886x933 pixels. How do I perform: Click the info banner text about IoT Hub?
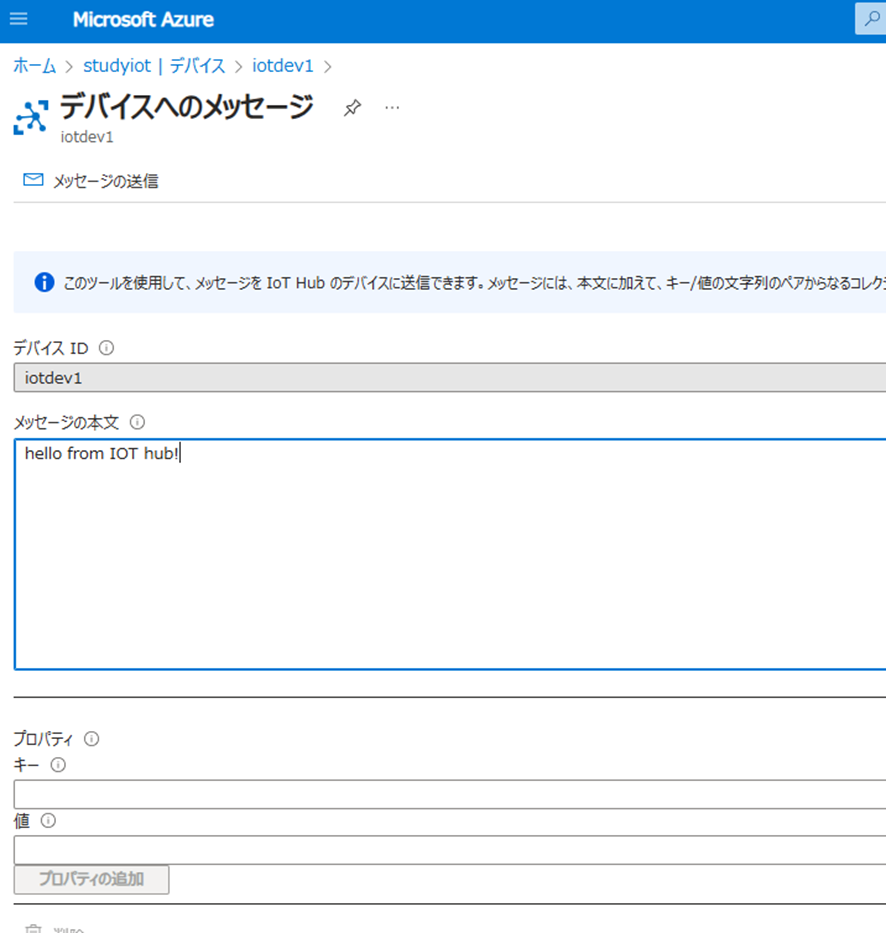[474, 283]
